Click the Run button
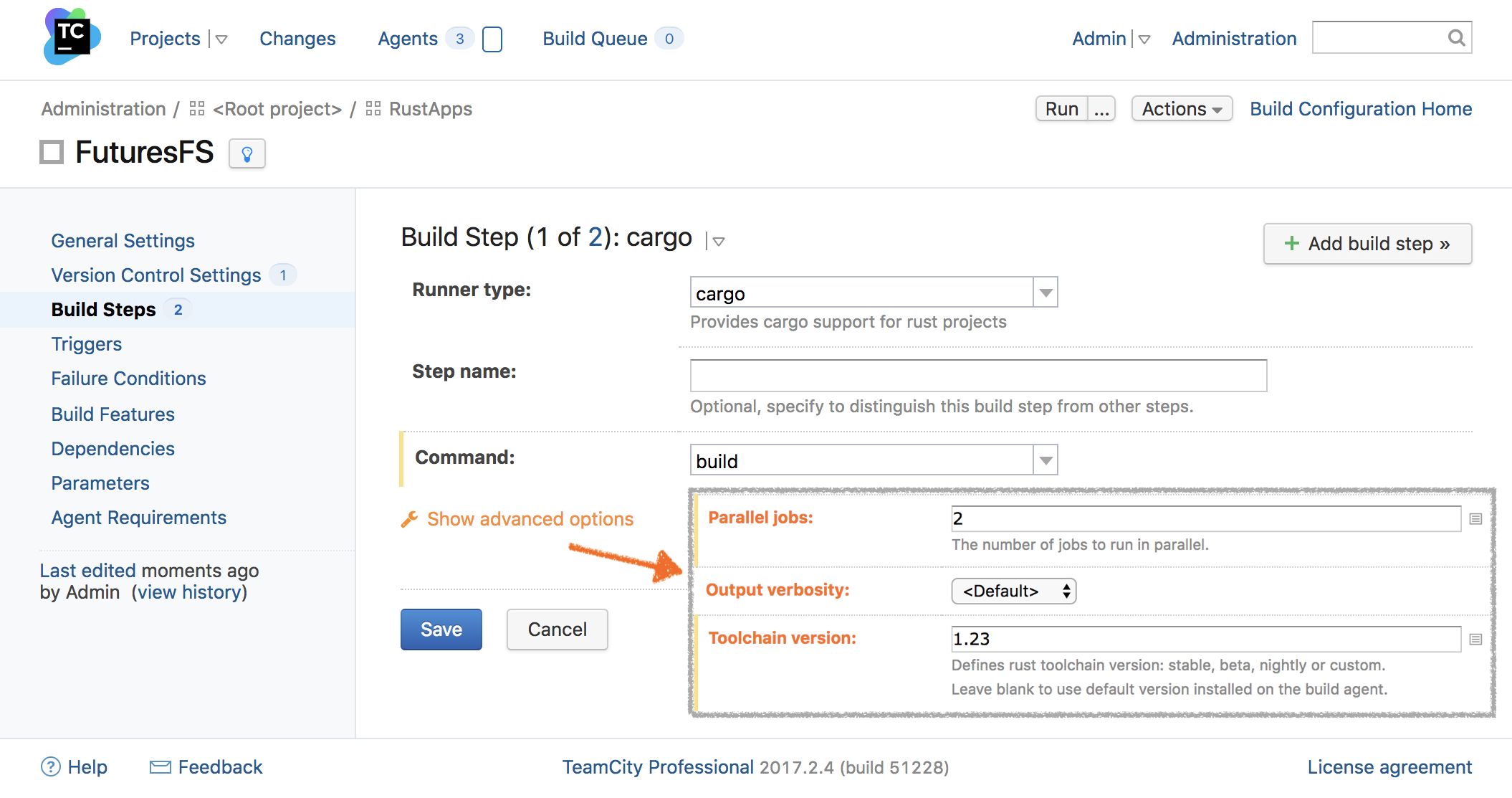1512x798 pixels. 1062,109
